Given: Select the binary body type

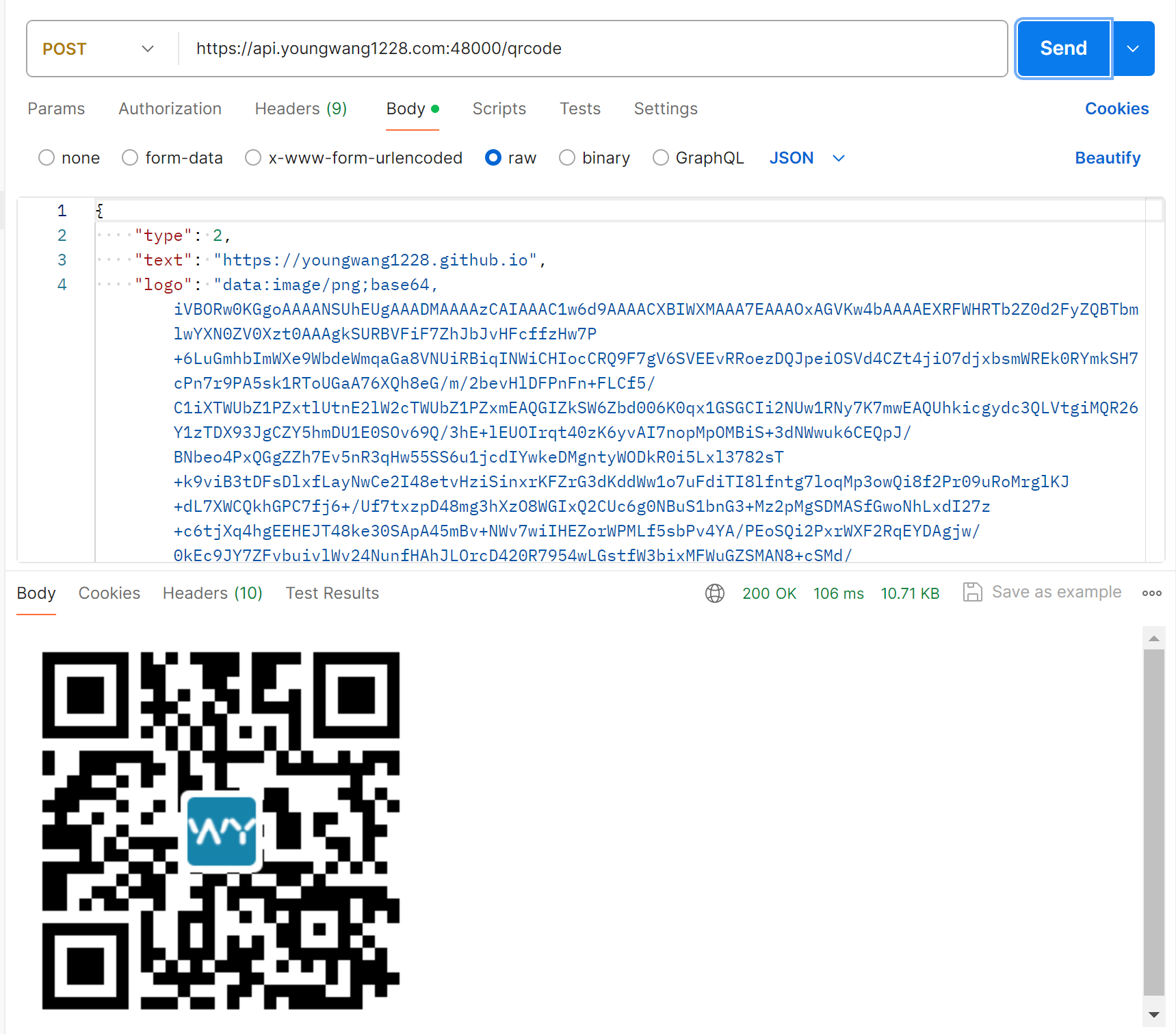Looking at the screenshot, I should coord(566,158).
